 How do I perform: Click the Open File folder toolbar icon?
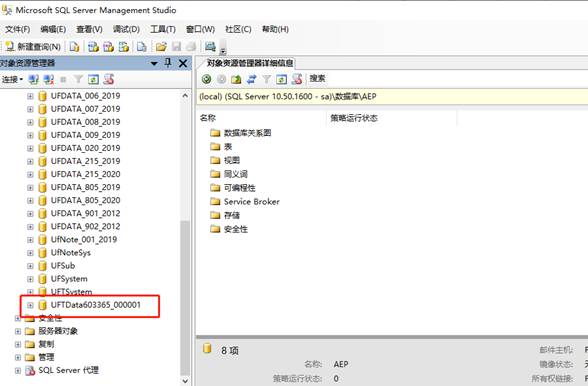[x=161, y=47]
